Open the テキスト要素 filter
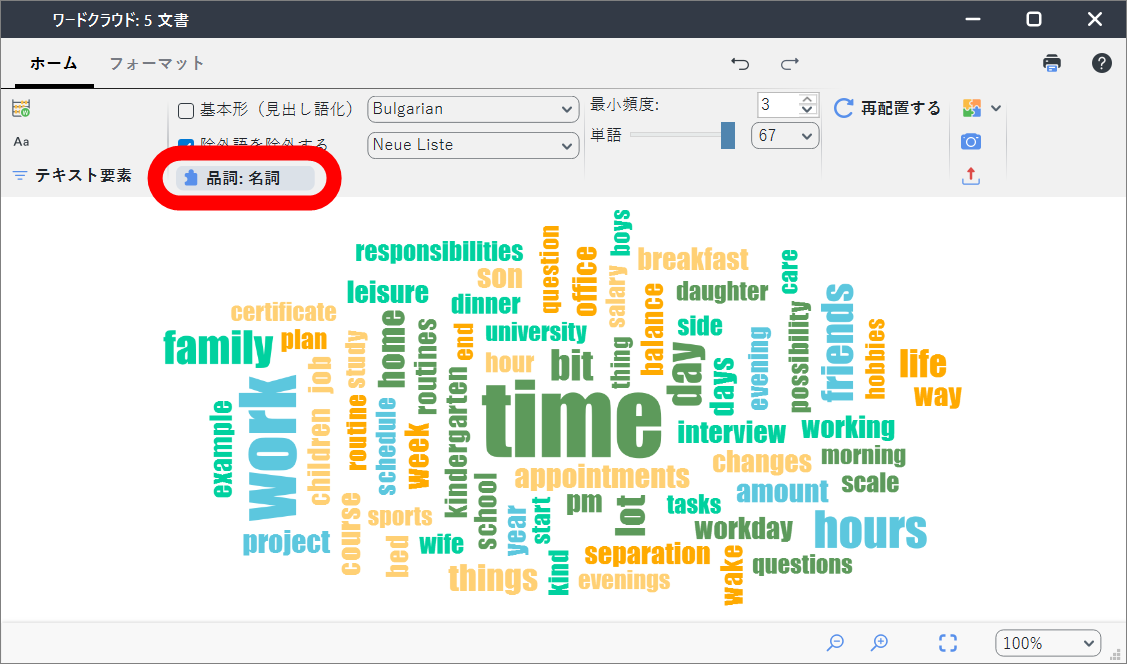 [72, 175]
